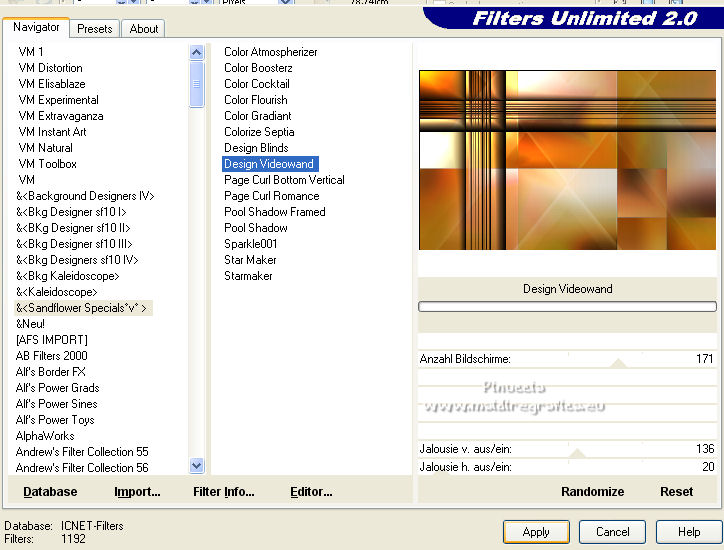Choose Design Blinds filter

256,148
